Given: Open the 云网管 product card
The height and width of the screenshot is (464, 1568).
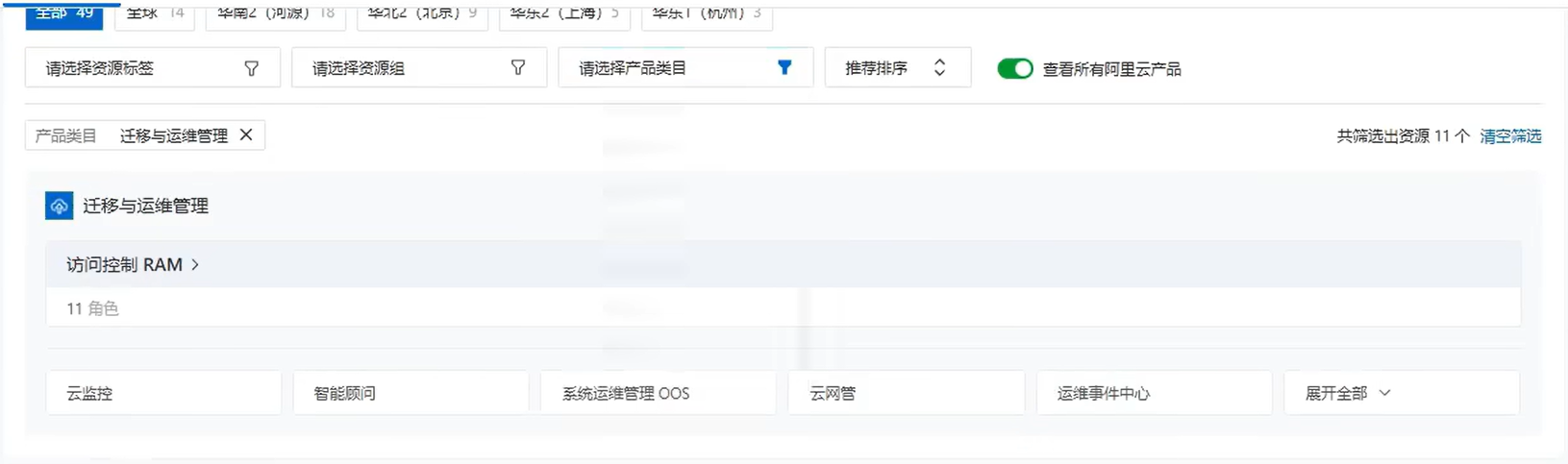Looking at the screenshot, I should [x=906, y=393].
